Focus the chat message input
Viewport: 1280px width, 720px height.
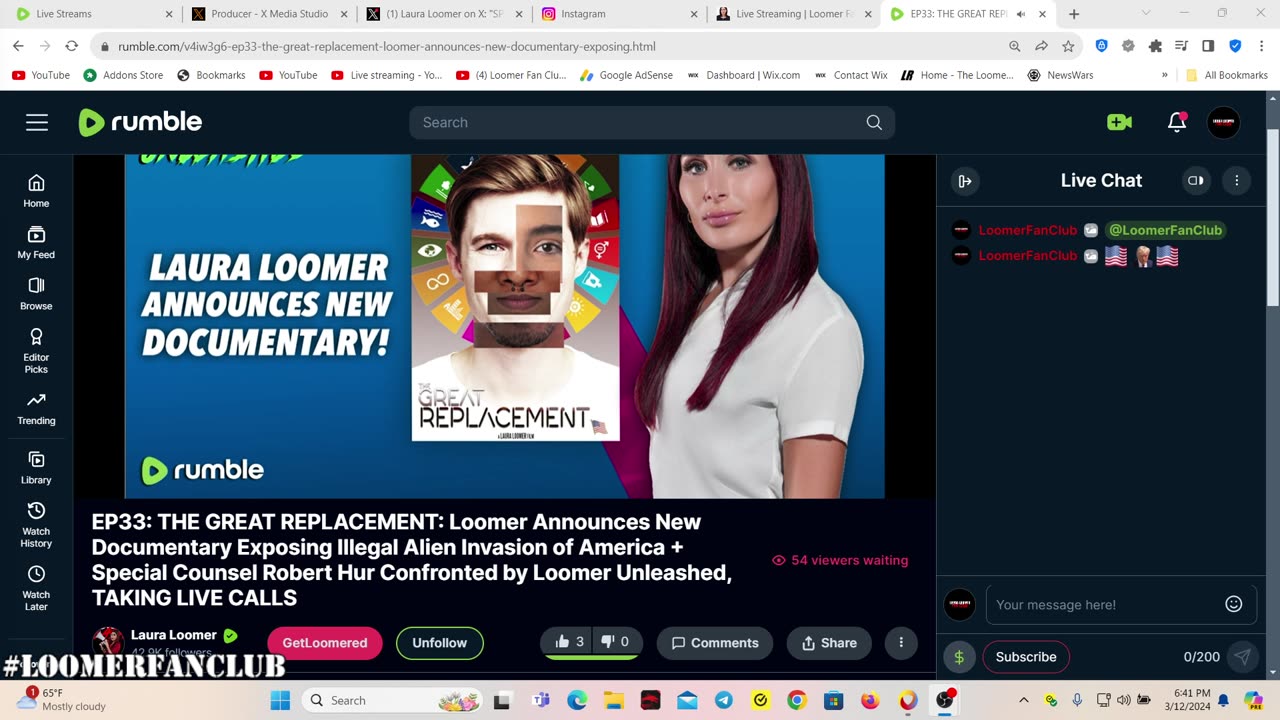(x=1105, y=604)
